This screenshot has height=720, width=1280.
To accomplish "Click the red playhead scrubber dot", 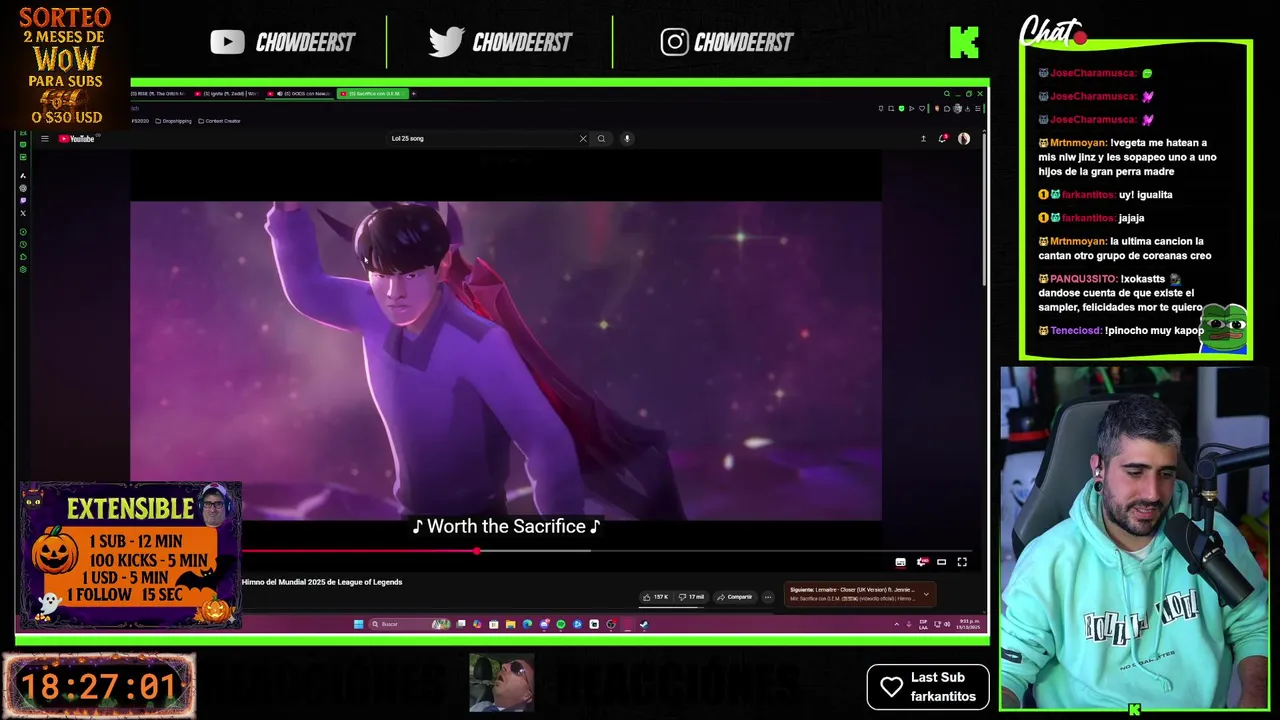I will (477, 551).
